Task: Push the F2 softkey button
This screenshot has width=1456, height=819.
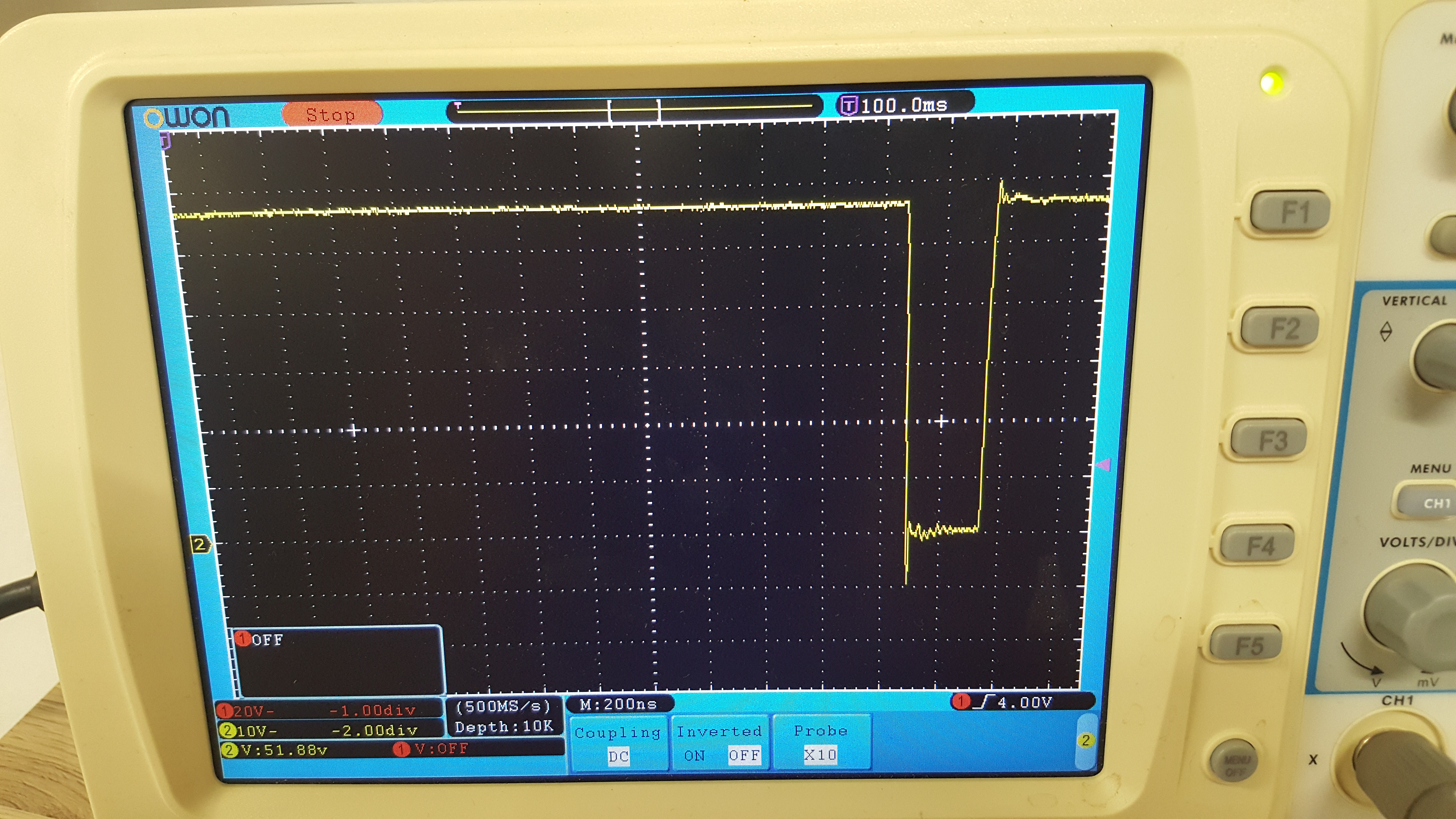Action: click(1281, 327)
